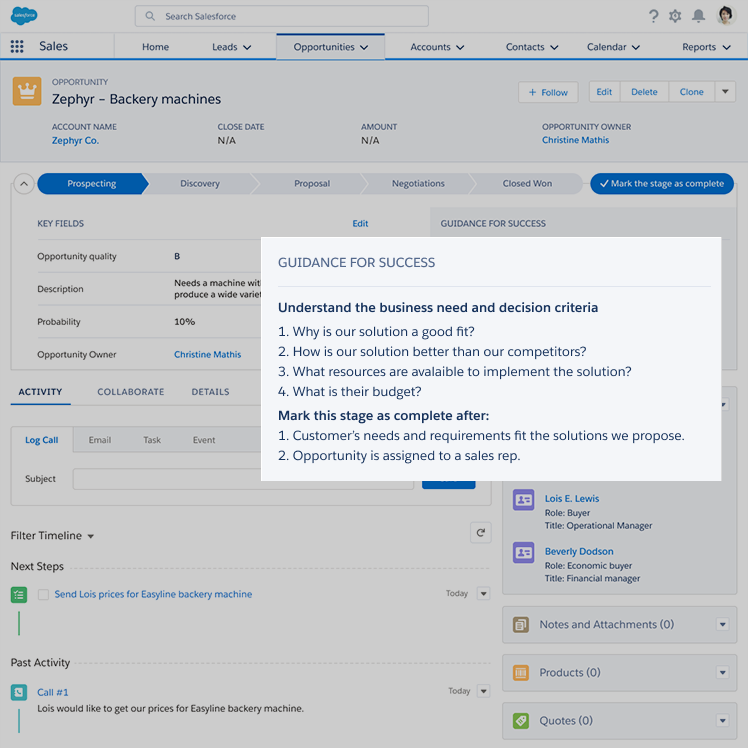
Task: Select the Prospecting stage in path
Action: point(92,184)
